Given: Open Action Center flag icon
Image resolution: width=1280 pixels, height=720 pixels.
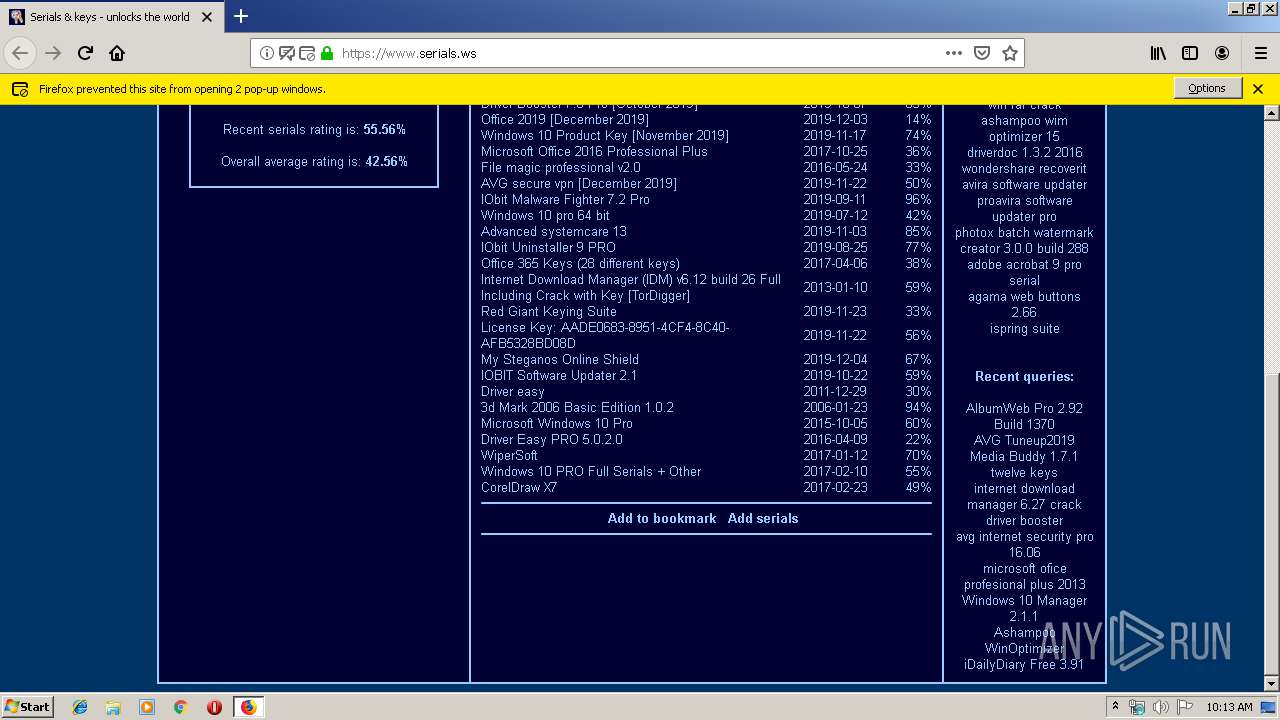Looking at the screenshot, I should click(x=1185, y=707).
